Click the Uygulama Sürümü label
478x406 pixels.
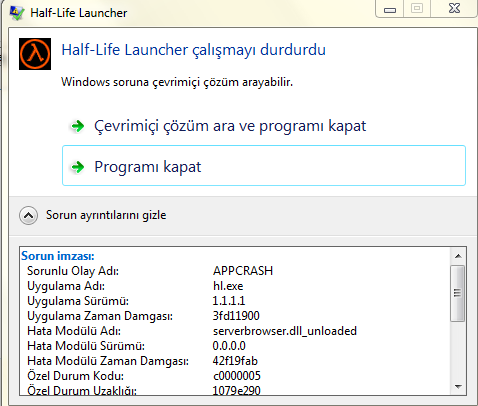coord(78,301)
